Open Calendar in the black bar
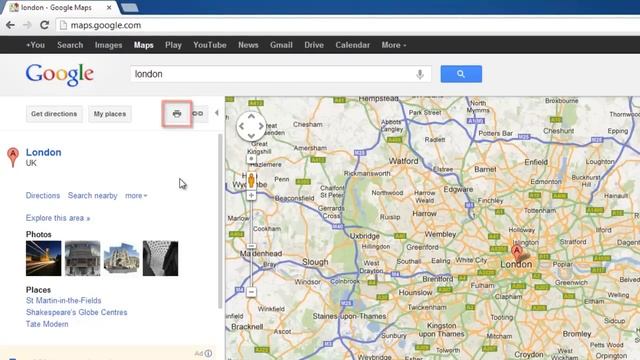The image size is (640, 360). pos(353,45)
